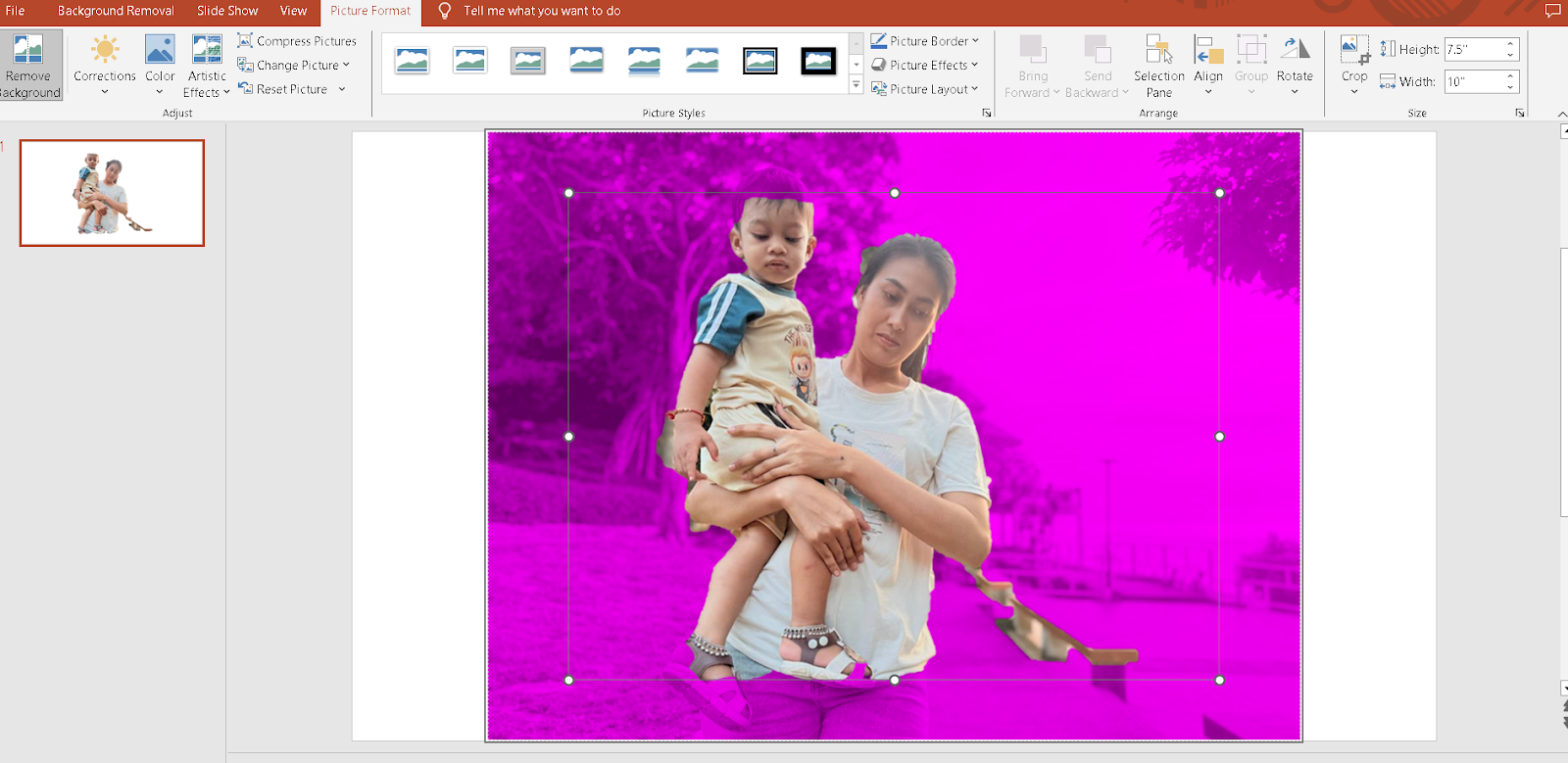Switch to the View tab
The height and width of the screenshot is (763, 1568).
tap(293, 11)
